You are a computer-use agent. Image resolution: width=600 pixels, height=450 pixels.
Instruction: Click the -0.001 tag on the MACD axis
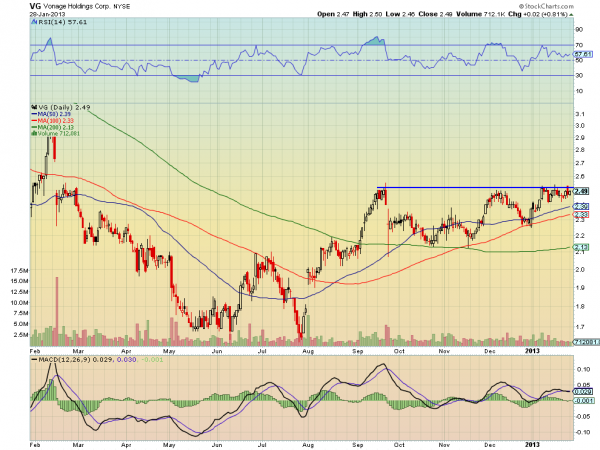(584, 401)
